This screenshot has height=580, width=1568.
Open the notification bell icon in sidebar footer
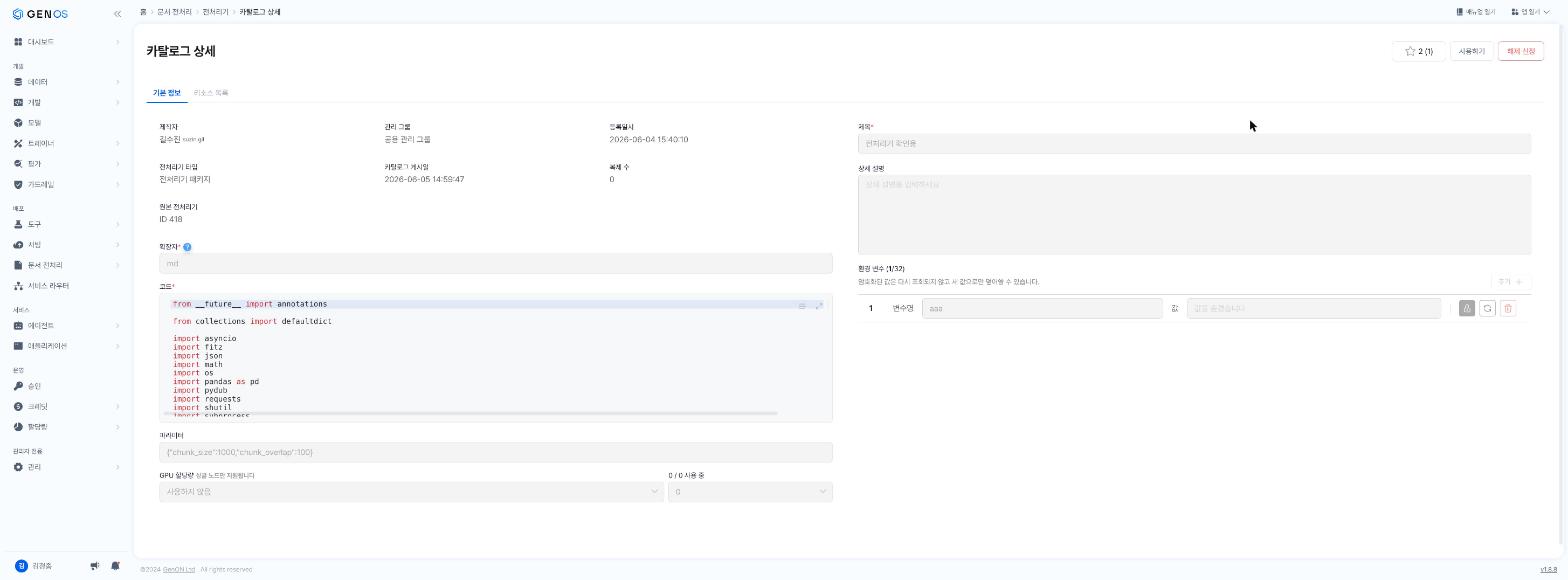pyautogui.click(x=115, y=566)
